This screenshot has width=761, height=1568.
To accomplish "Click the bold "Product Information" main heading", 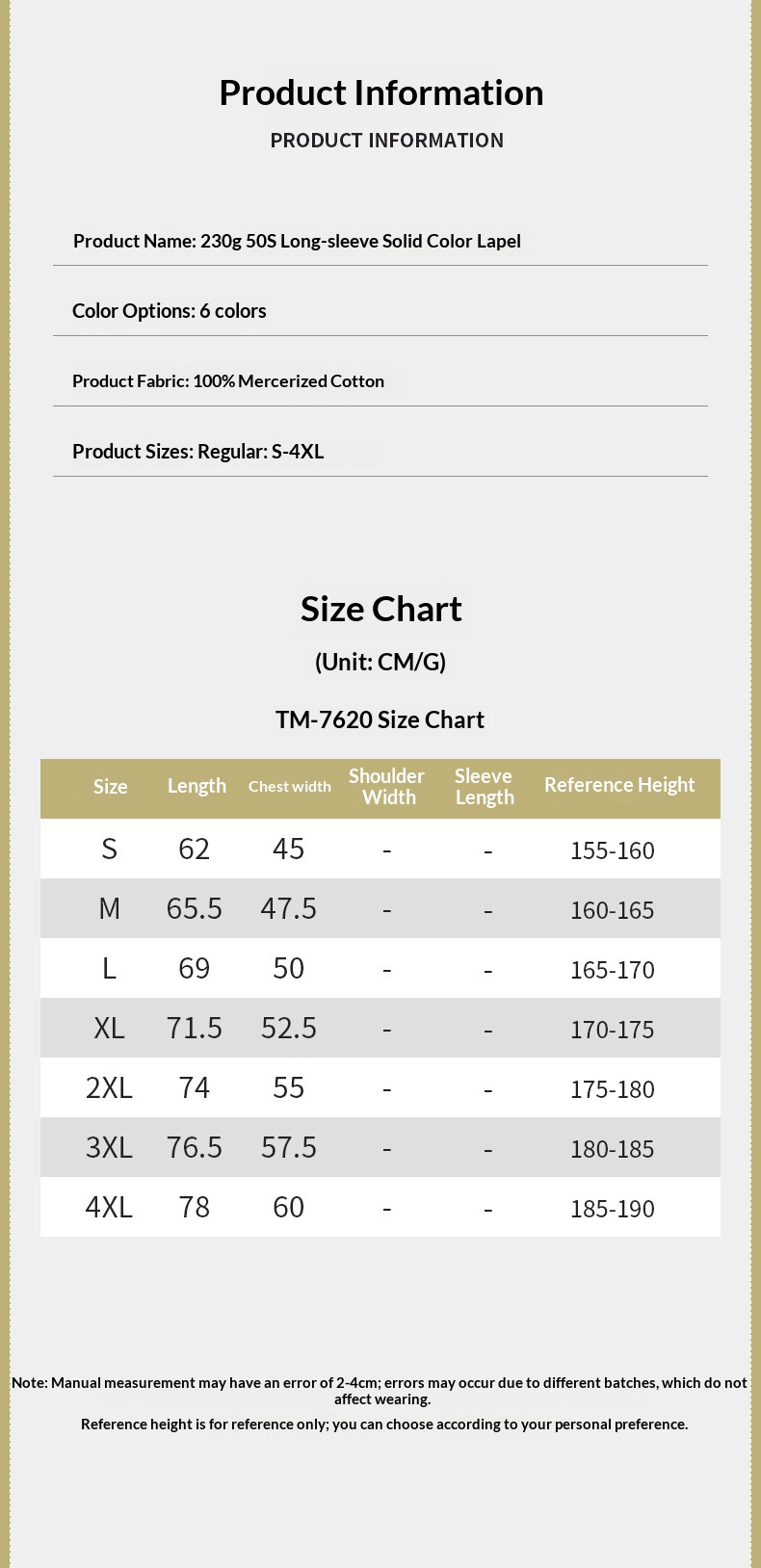I will pos(380,92).
